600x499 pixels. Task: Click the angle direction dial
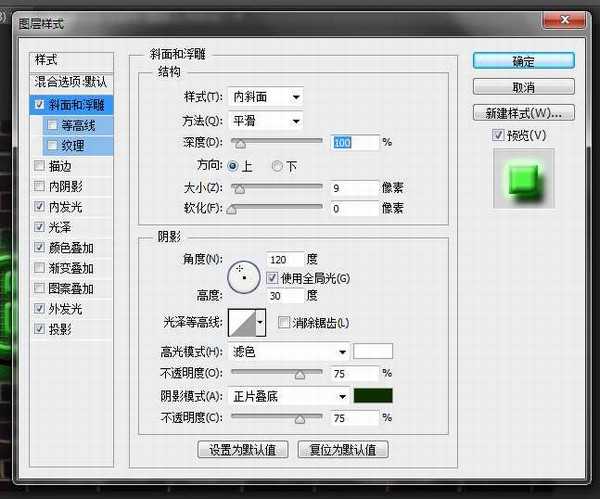coord(244,276)
